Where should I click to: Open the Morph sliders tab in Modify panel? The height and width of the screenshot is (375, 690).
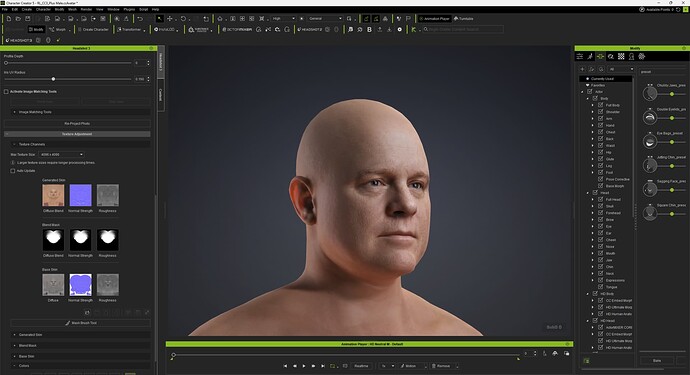click(x=600, y=56)
